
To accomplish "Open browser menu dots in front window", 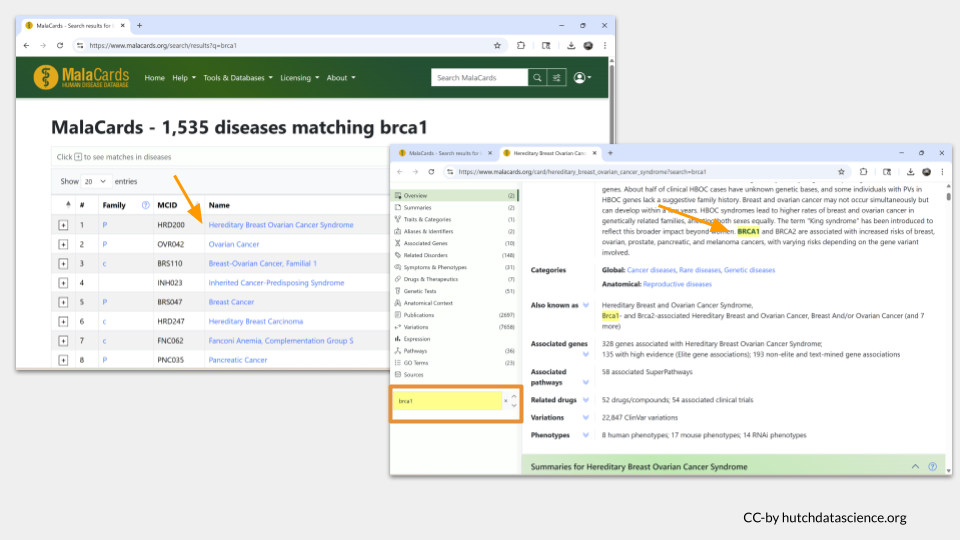I will click(942, 172).
